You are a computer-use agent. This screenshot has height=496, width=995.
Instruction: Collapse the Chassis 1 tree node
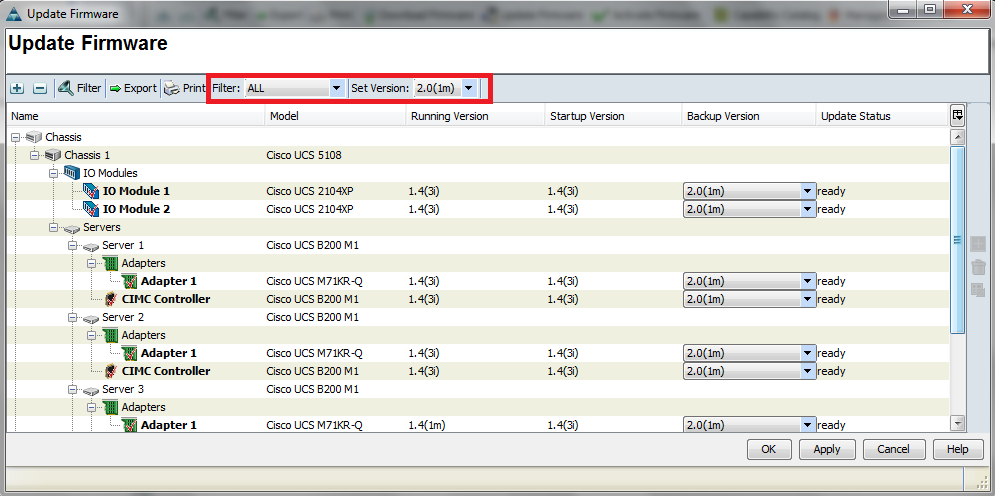(35, 155)
